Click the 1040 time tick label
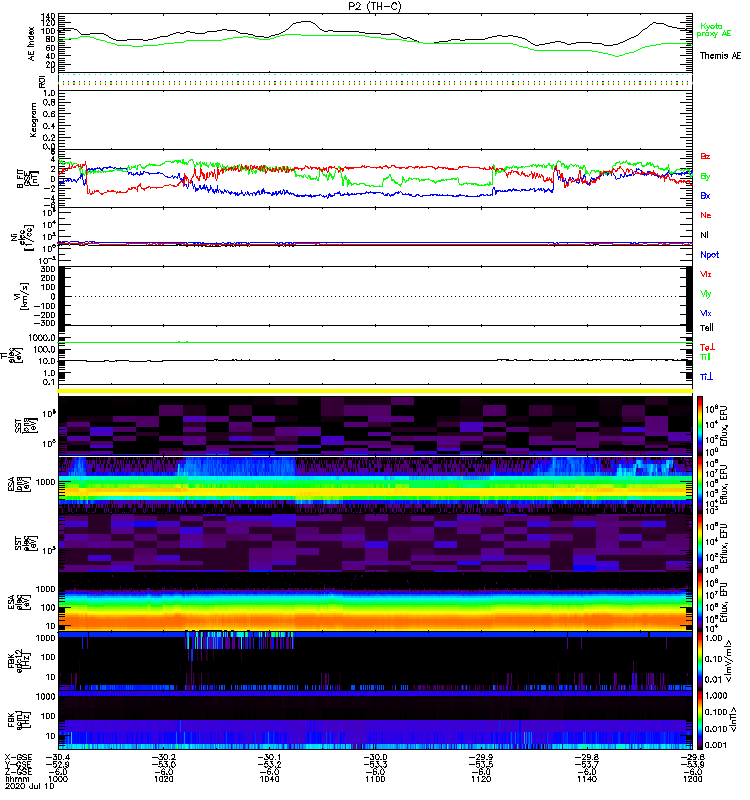 click(269, 779)
